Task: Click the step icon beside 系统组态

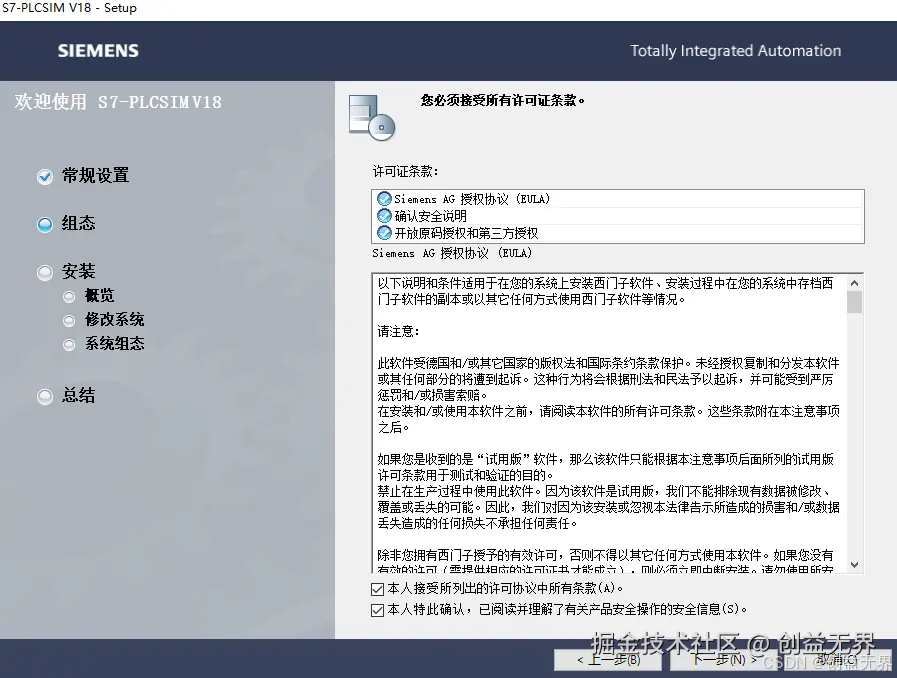Action: point(69,344)
